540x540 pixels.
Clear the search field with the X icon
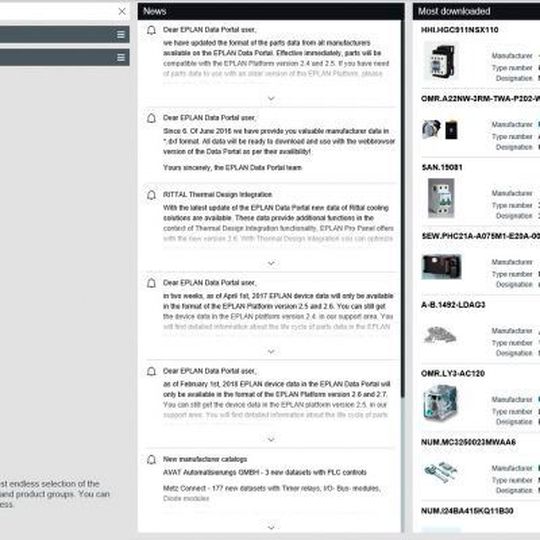(122, 11)
